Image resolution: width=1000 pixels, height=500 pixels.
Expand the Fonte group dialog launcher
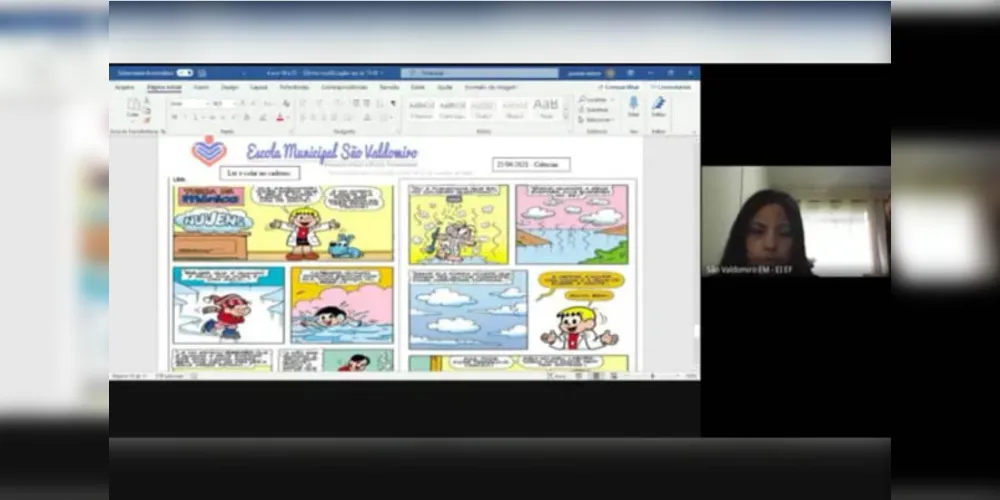pos(291,131)
